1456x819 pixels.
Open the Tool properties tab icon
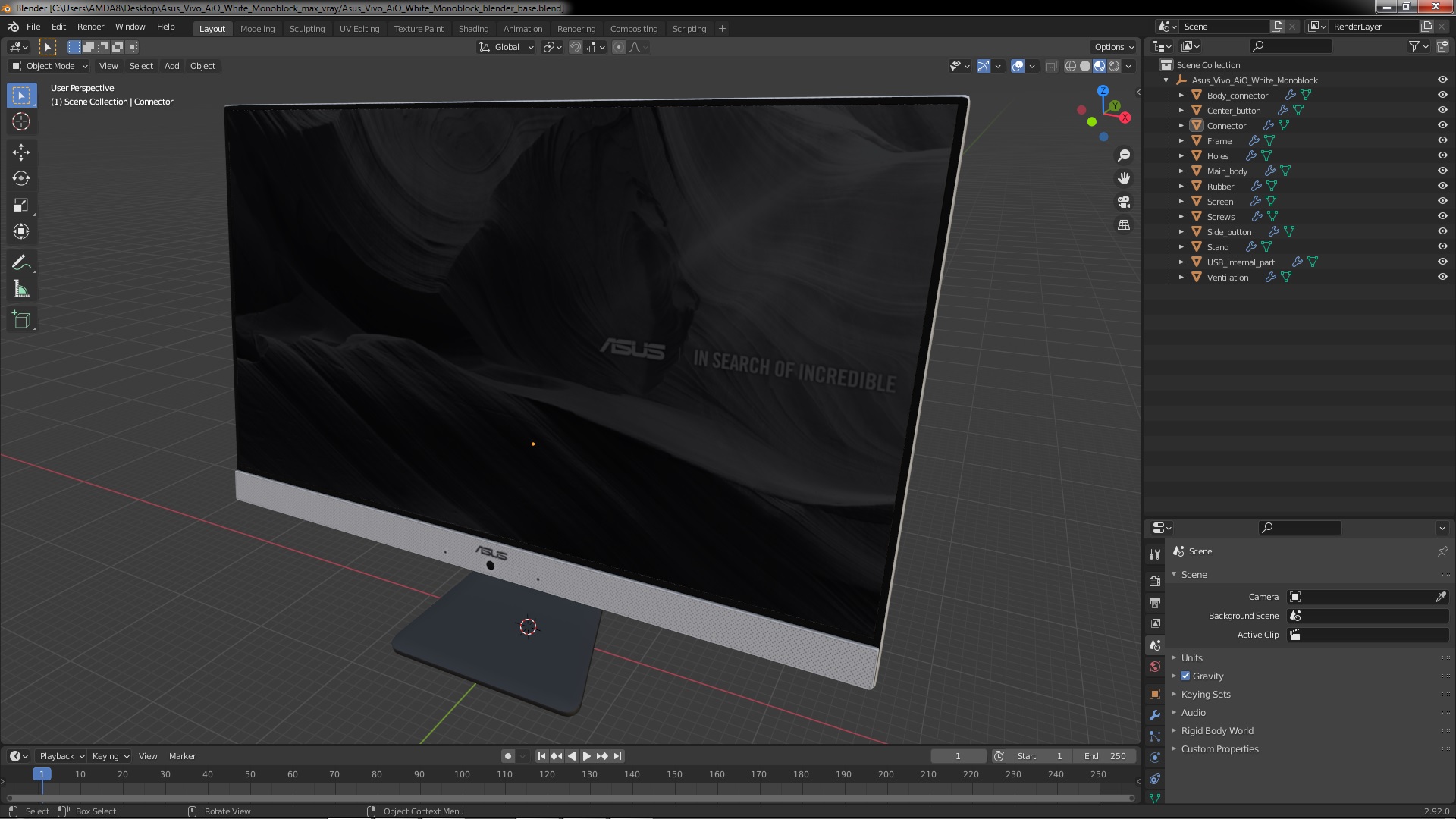(x=1155, y=554)
